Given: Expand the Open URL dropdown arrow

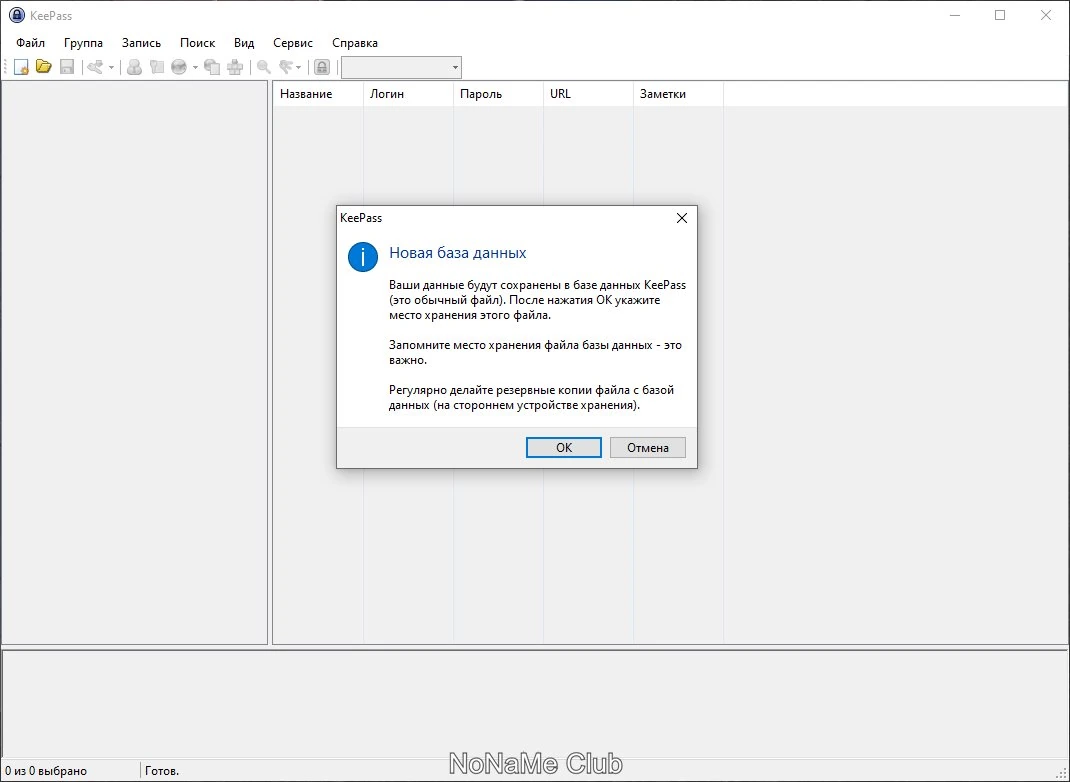Looking at the screenshot, I should click(195, 67).
